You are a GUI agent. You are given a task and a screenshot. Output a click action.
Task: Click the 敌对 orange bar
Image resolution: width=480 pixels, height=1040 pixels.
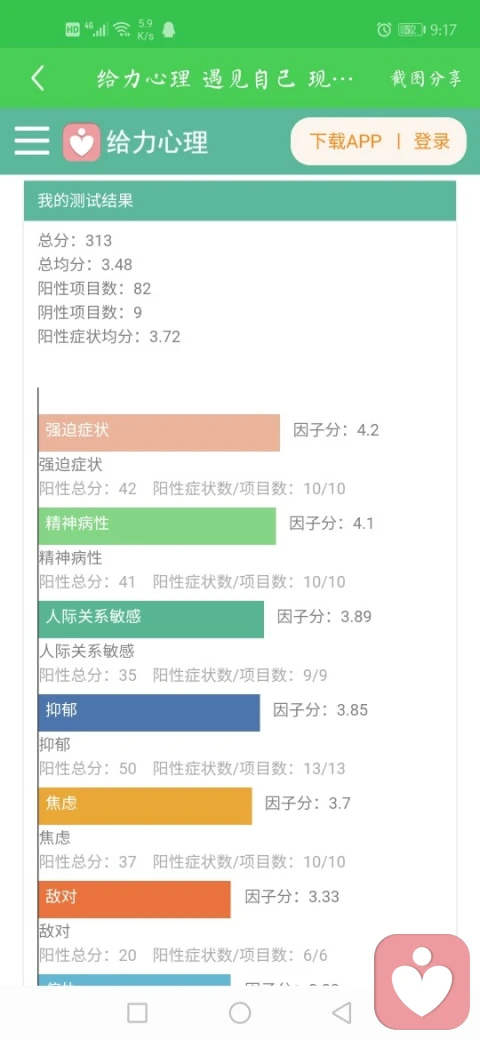point(135,899)
